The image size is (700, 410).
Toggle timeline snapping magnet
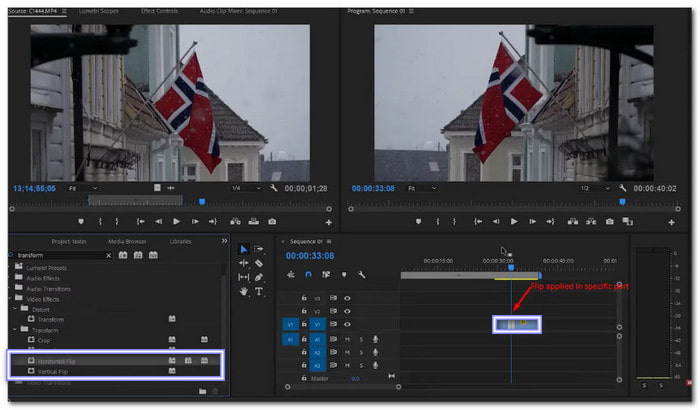click(x=308, y=274)
